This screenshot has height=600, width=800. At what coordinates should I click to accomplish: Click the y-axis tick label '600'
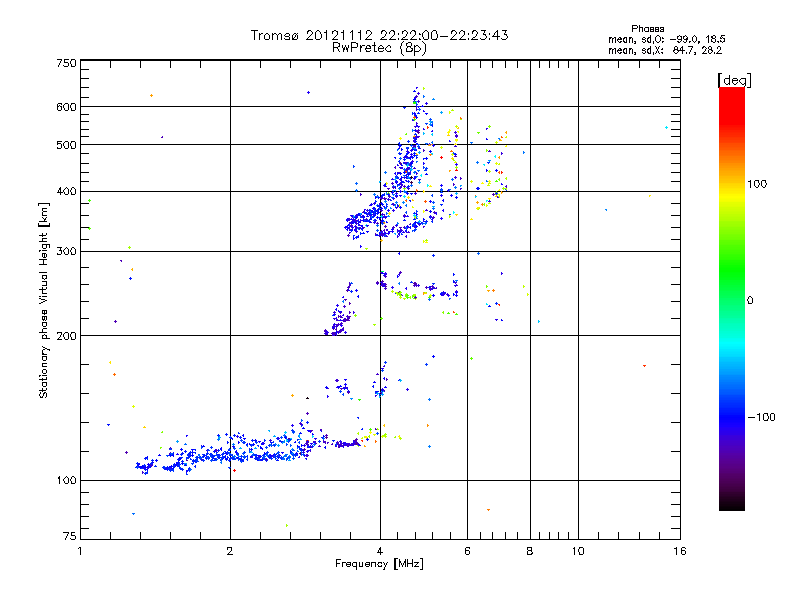66,107
